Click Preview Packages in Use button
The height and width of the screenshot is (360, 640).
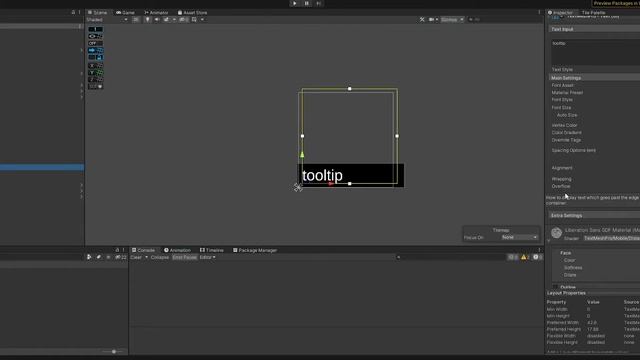616,3
